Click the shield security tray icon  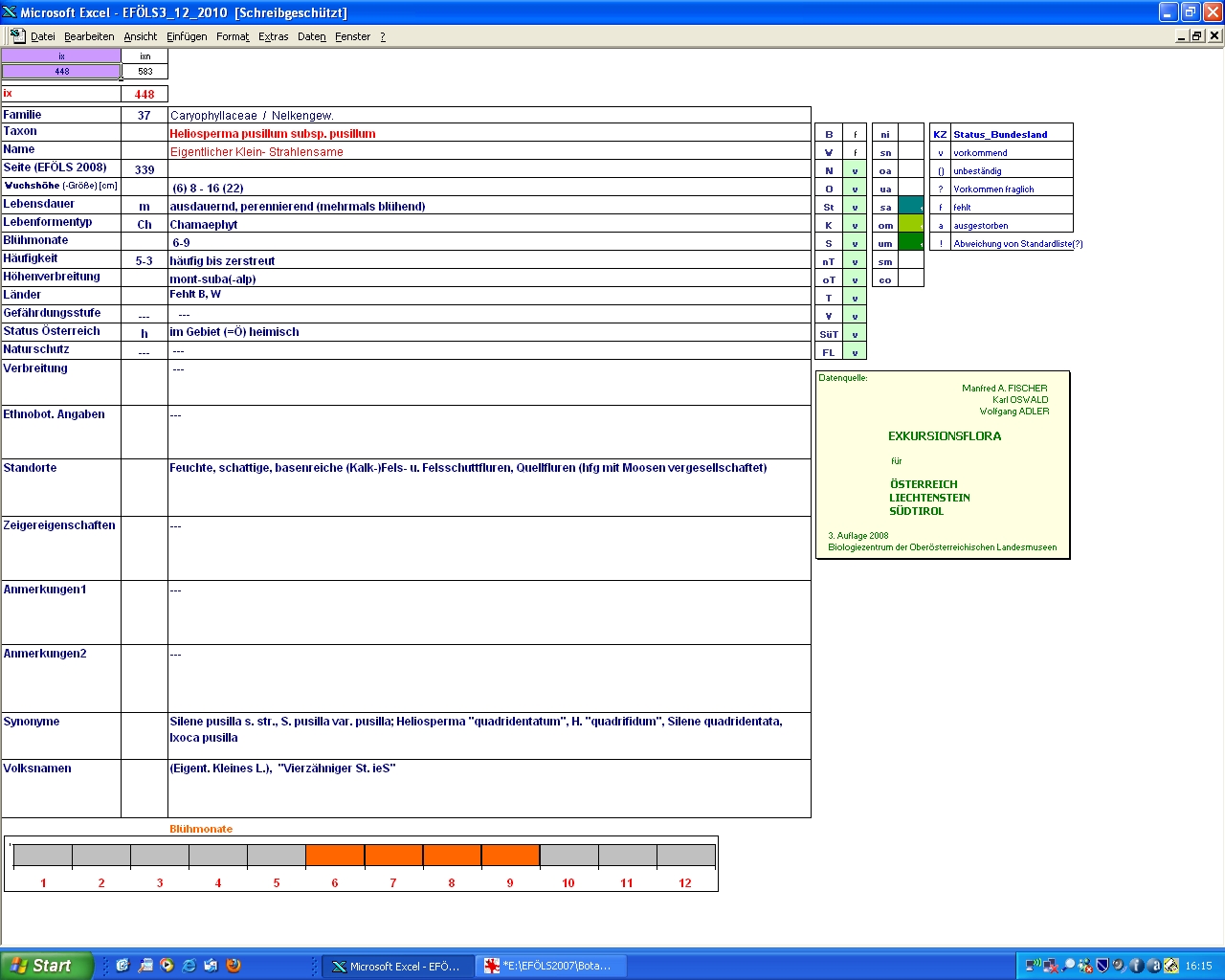1102,966
